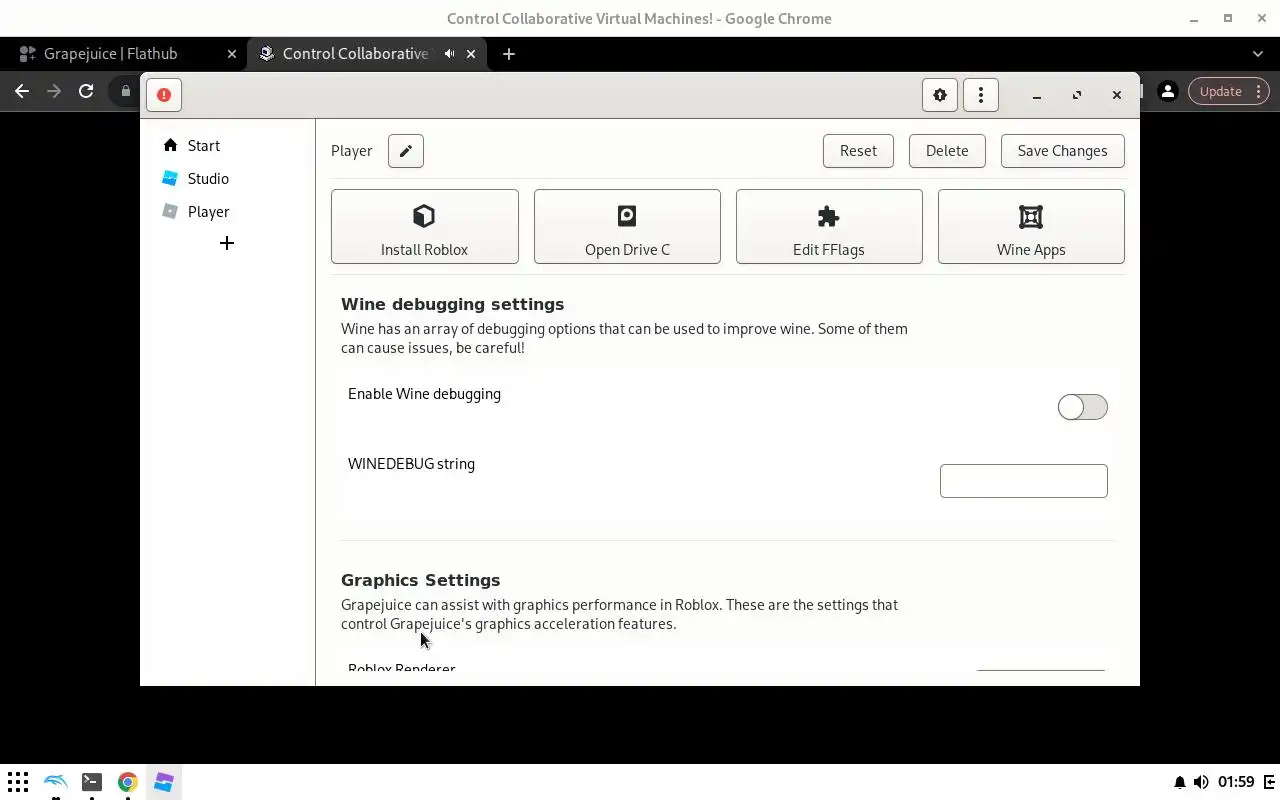Click the Open Drive C button

point(627,227)
